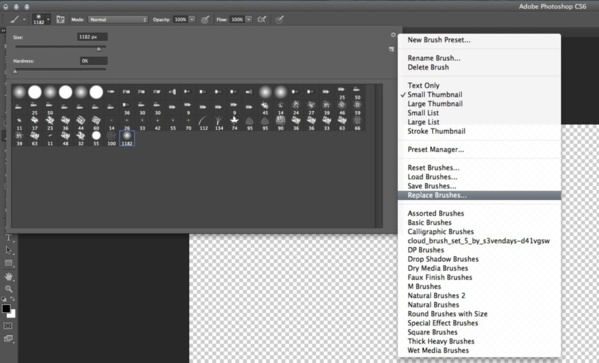599x363 pixels.
Task: Click the white background color swatch
Action: pyautogui.click(x=12, y=314)
